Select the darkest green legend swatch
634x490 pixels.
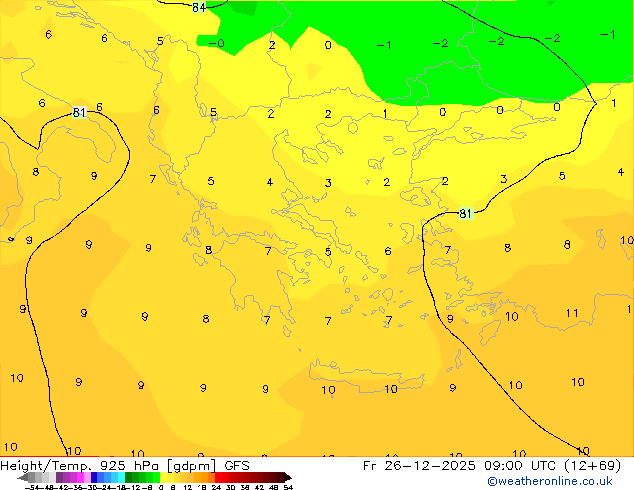point(129,478)
